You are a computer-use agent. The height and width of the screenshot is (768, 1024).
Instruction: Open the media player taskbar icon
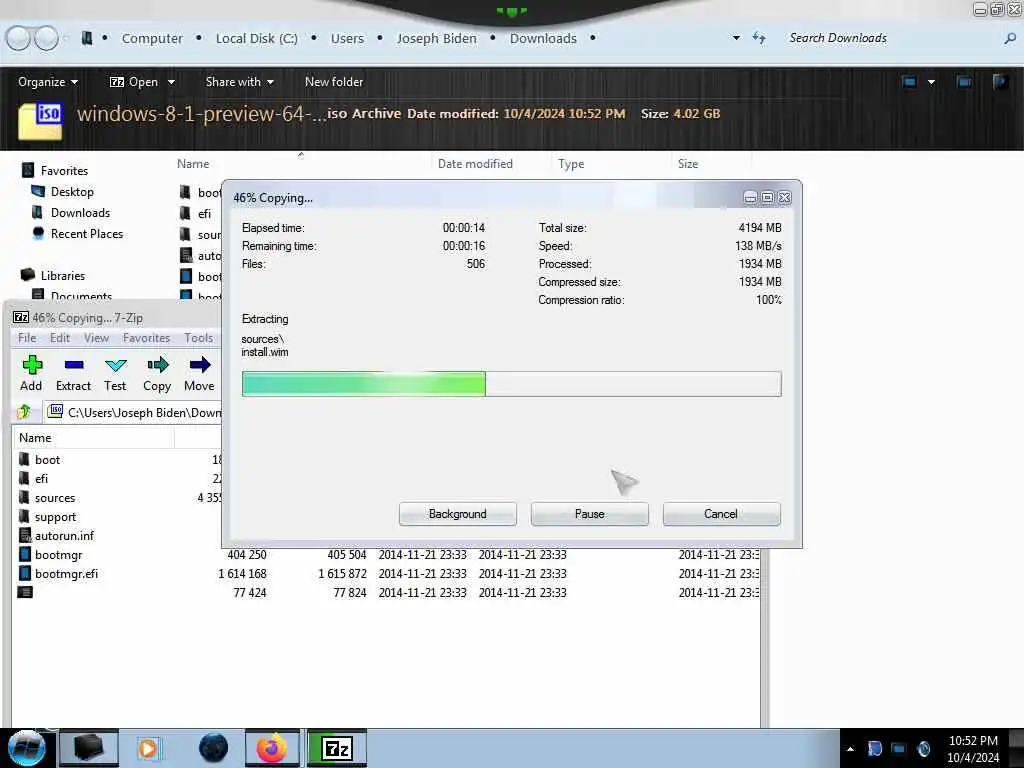click(148, 748)
